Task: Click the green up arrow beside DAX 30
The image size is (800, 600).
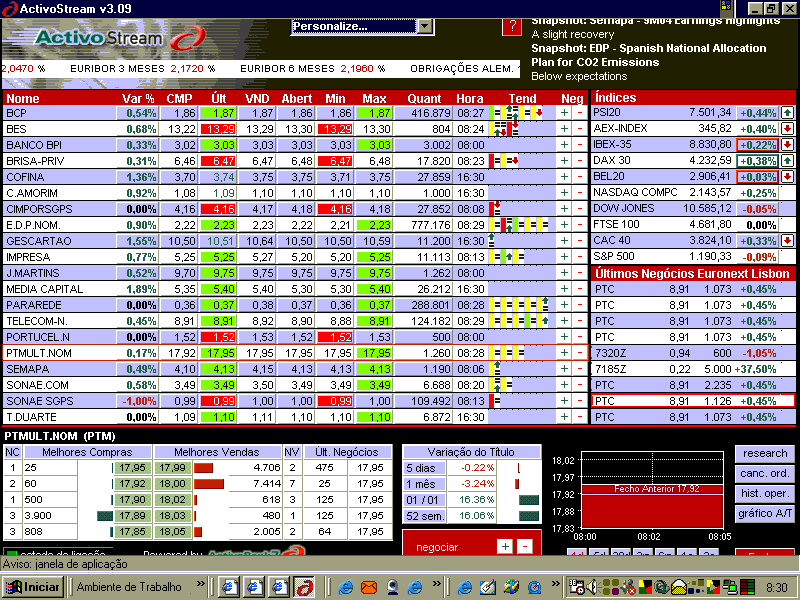Action: (787, 161)
